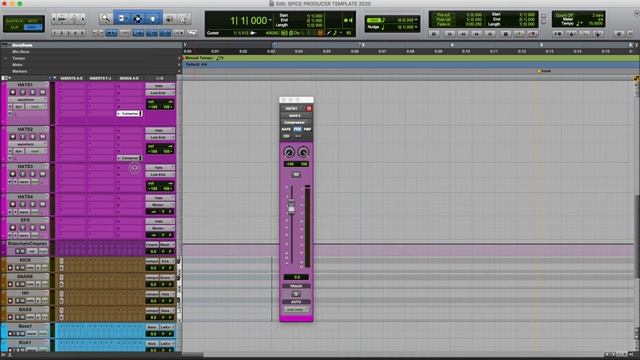Viewport: 640px width, 360px height.
Task: Select the Trim tool
Action: coord(122,18)
